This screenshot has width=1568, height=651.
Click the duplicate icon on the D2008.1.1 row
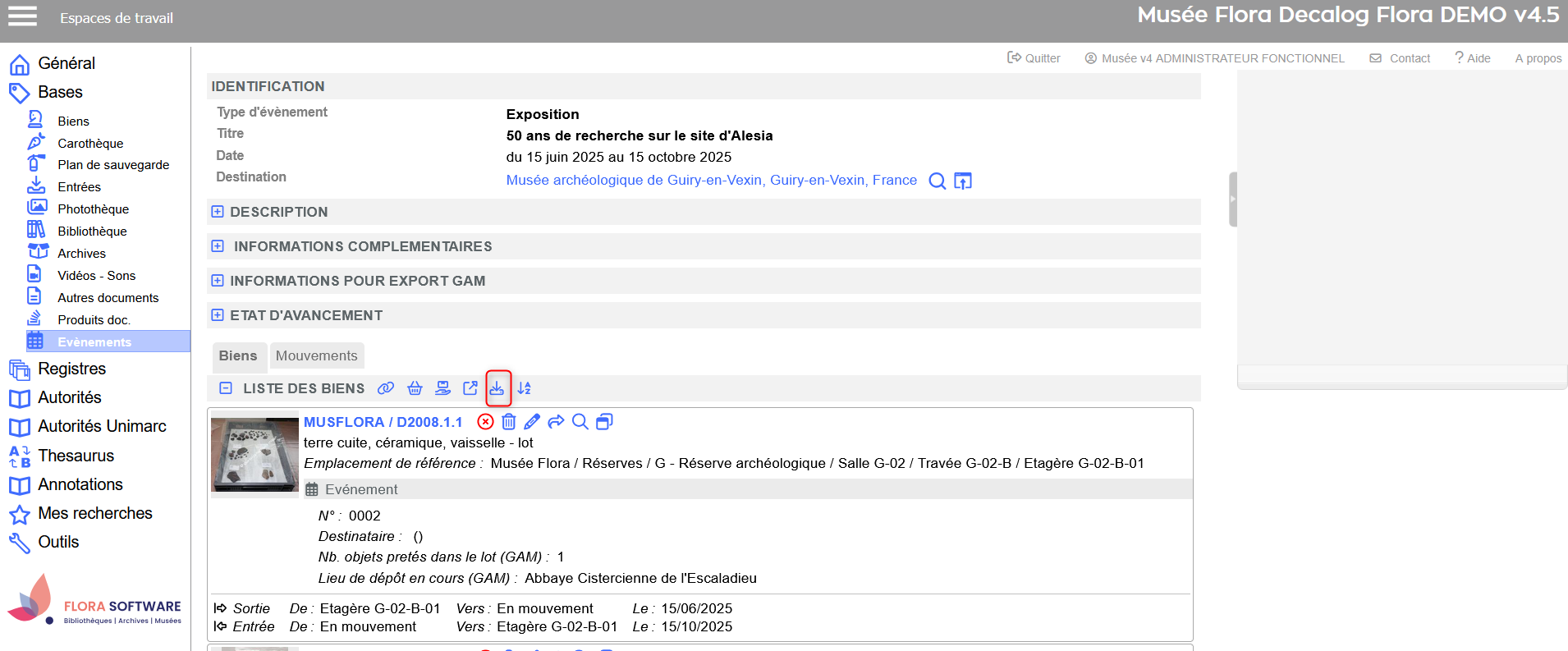(x=604, y=422)
